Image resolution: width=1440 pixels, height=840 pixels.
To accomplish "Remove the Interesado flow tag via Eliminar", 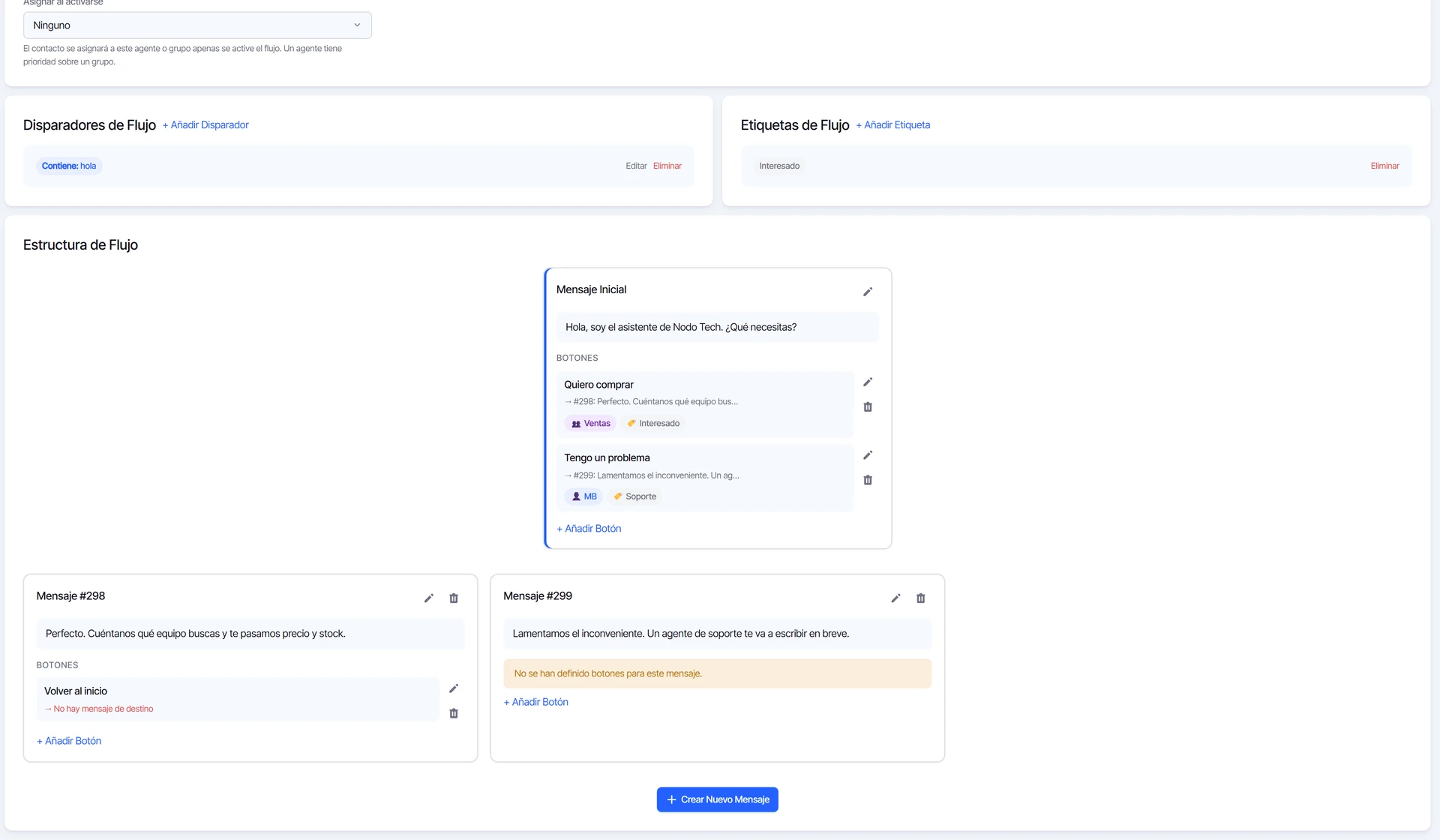I will tap(1384, 166).
